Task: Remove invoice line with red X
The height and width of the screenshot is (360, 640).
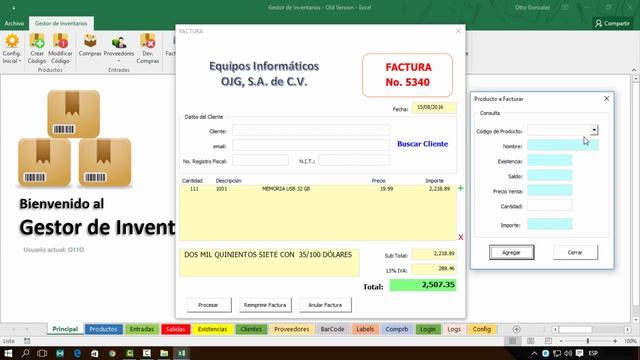Action: tap(460, 237)
